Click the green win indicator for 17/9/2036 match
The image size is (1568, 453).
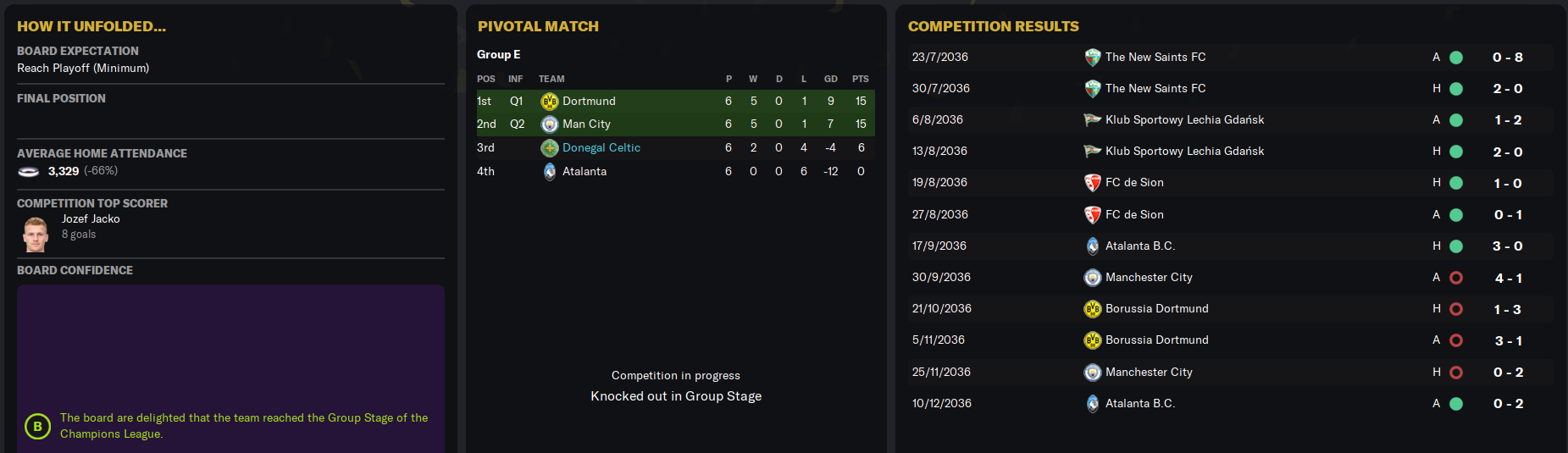coord(1456,246)
